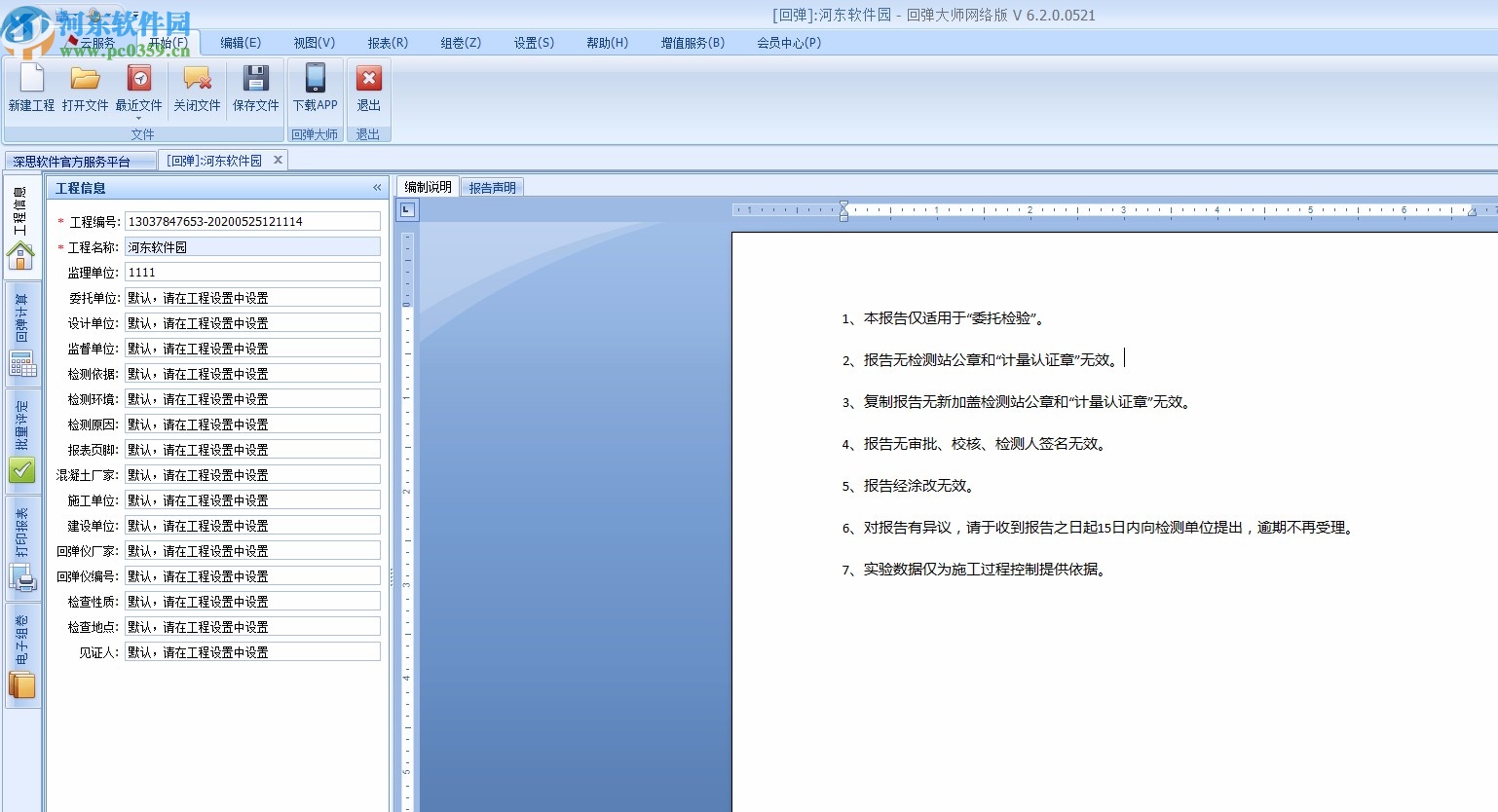Click the 工程编号 input field
This screenshot has height=812, width=1498.
[252, 222]
